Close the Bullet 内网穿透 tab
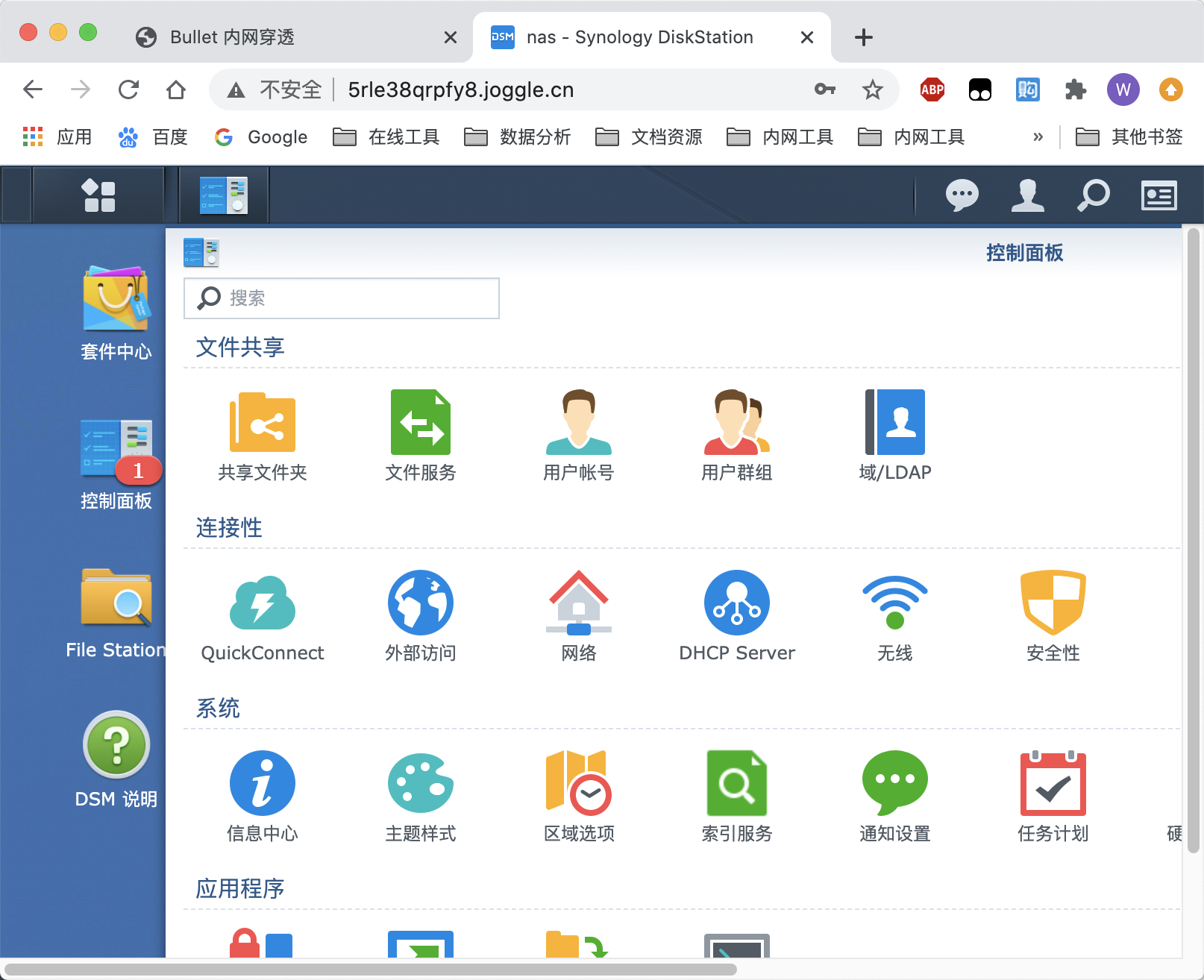Screen dimensions: 1204x980 coord(451,37)
